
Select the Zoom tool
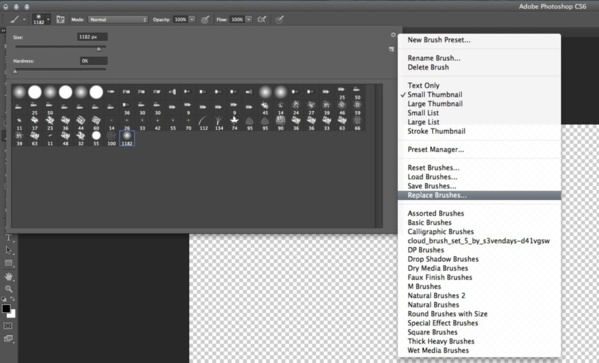8,289
